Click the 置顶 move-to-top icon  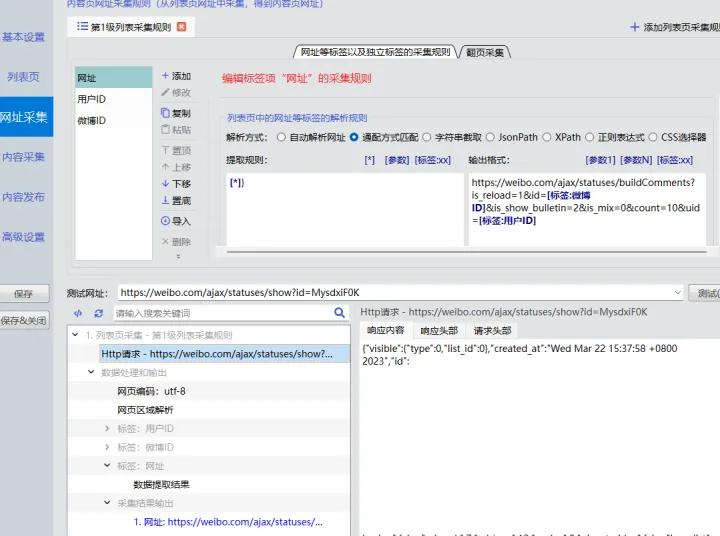tap(165, 150)
